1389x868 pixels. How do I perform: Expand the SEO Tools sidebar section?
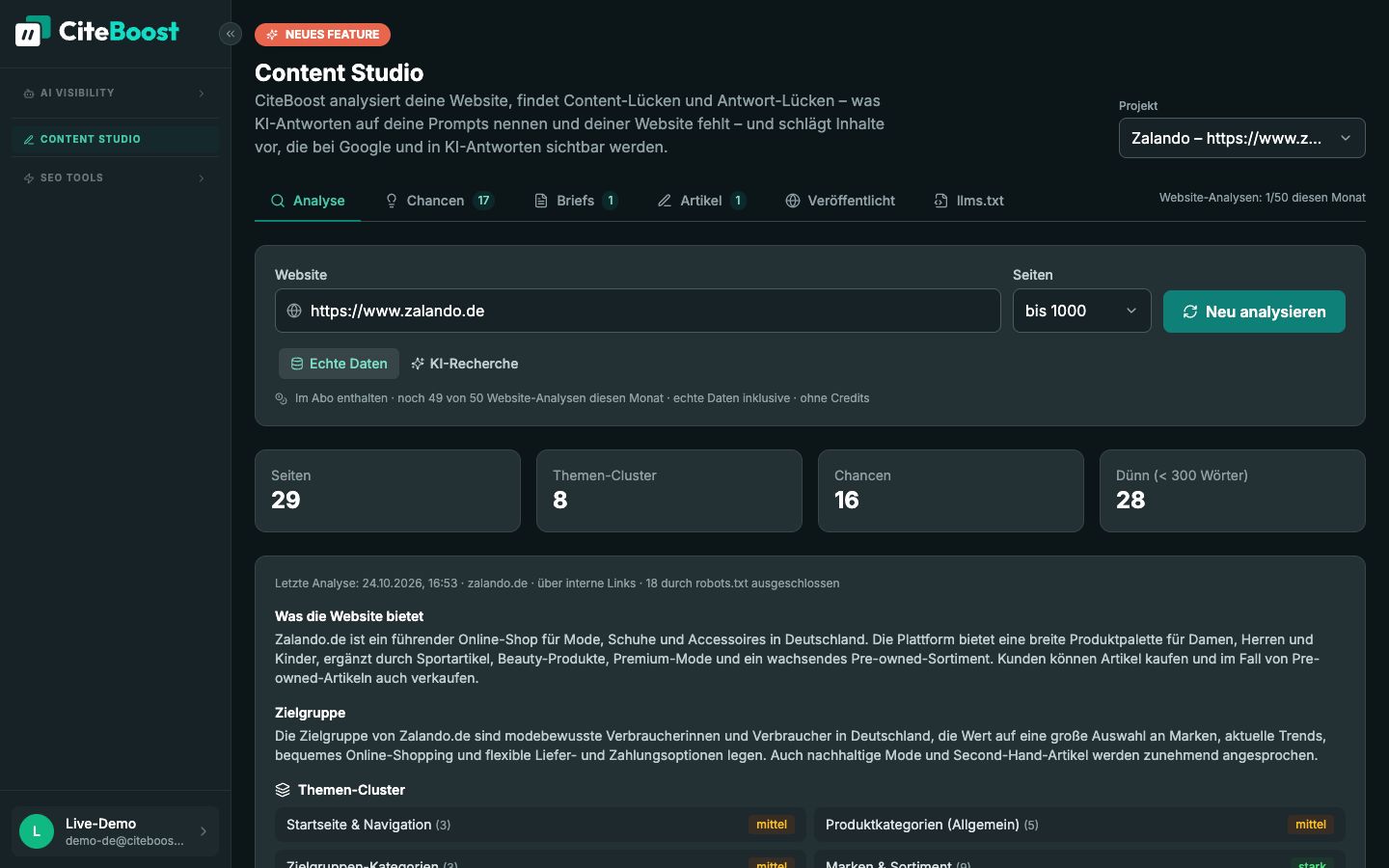point(116,178)
